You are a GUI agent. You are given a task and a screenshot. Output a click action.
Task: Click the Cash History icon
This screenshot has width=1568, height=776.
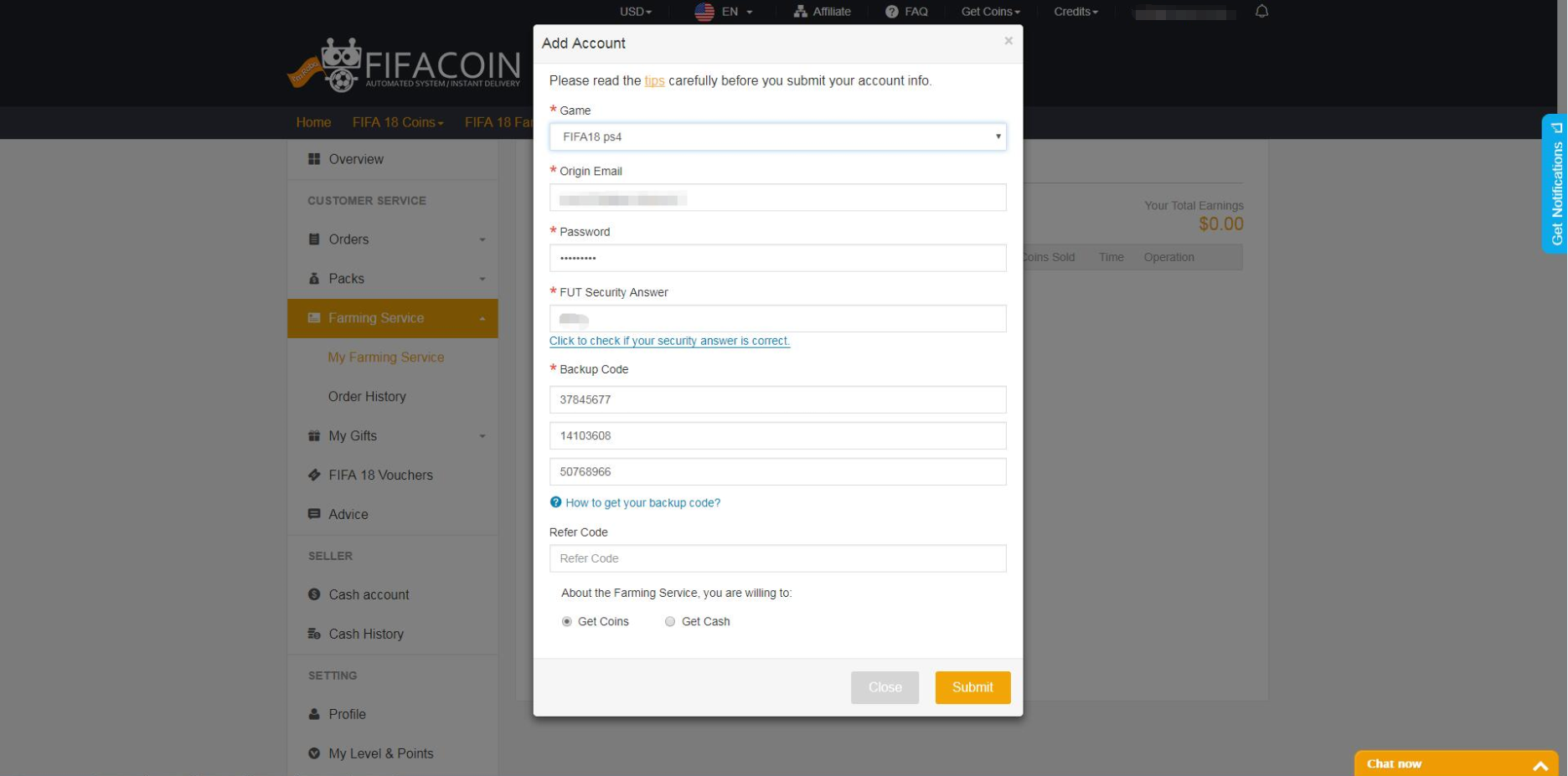click(x=314, y=634)
